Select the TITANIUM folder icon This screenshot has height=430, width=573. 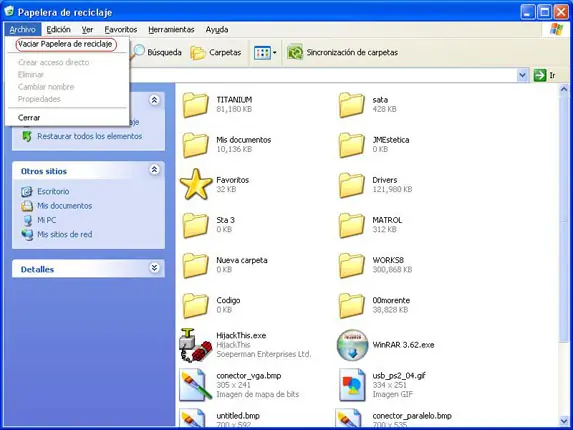pos(195,105)
